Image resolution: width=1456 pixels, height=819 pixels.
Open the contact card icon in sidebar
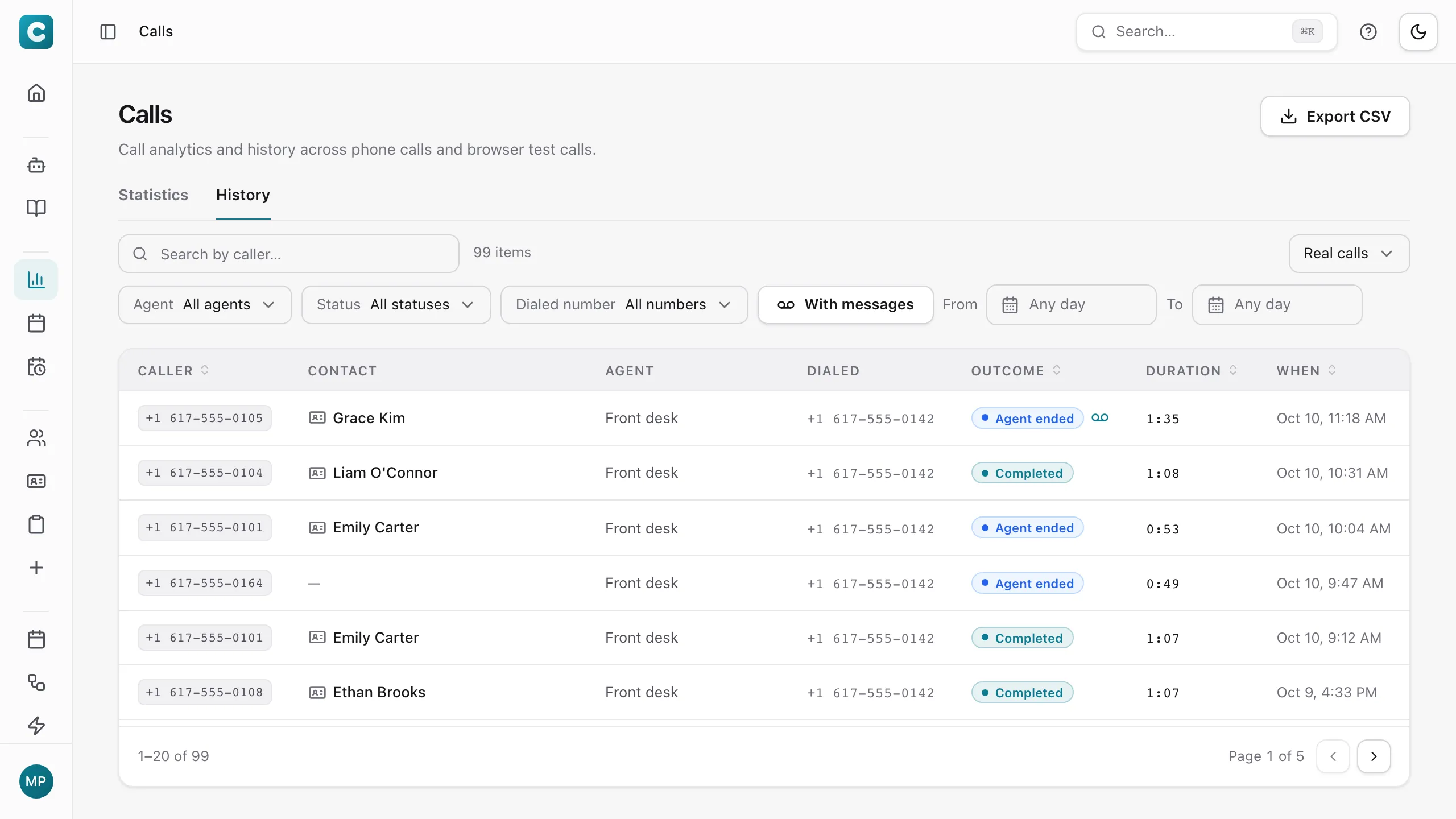(36, 481)
